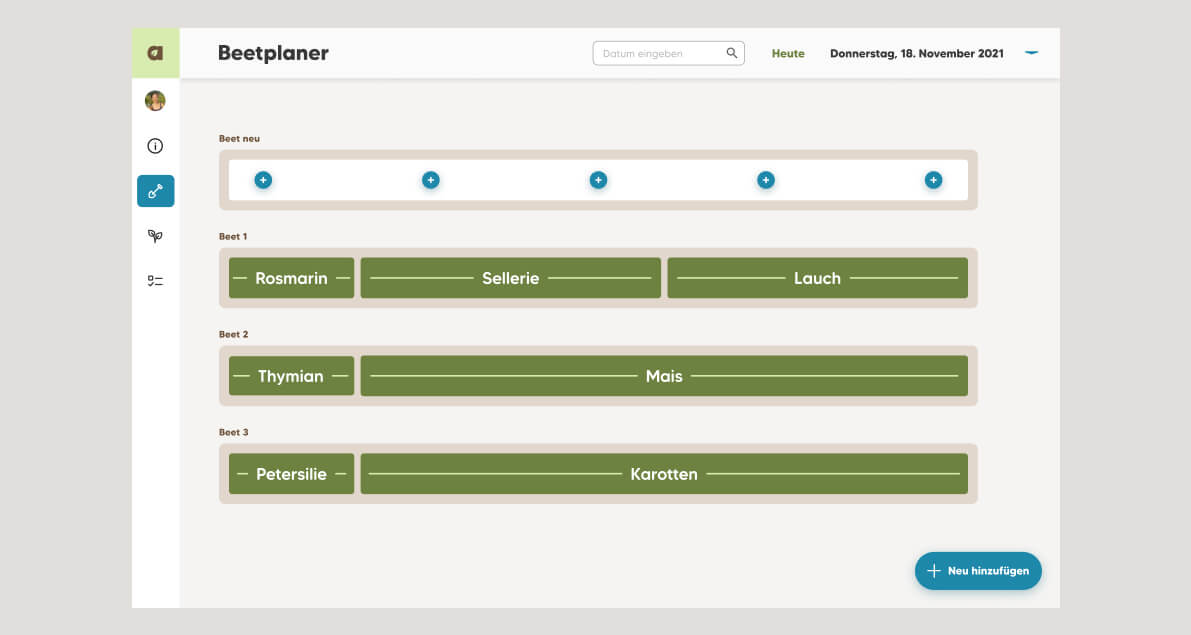1191x635 pixels.
Task: Select the Rosmarin plant block
Action: click(x=291, y=278)
